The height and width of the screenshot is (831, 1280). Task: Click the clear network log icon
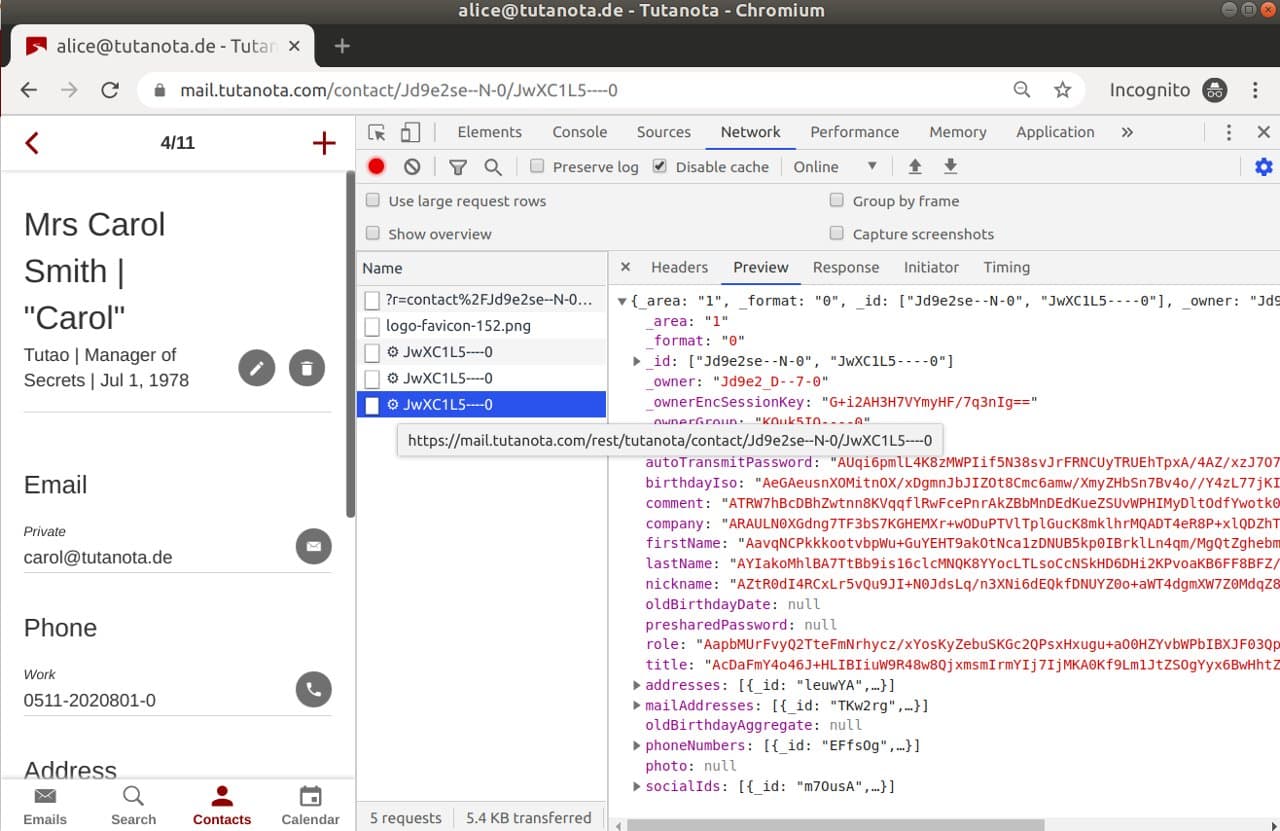tap(412, 167)
